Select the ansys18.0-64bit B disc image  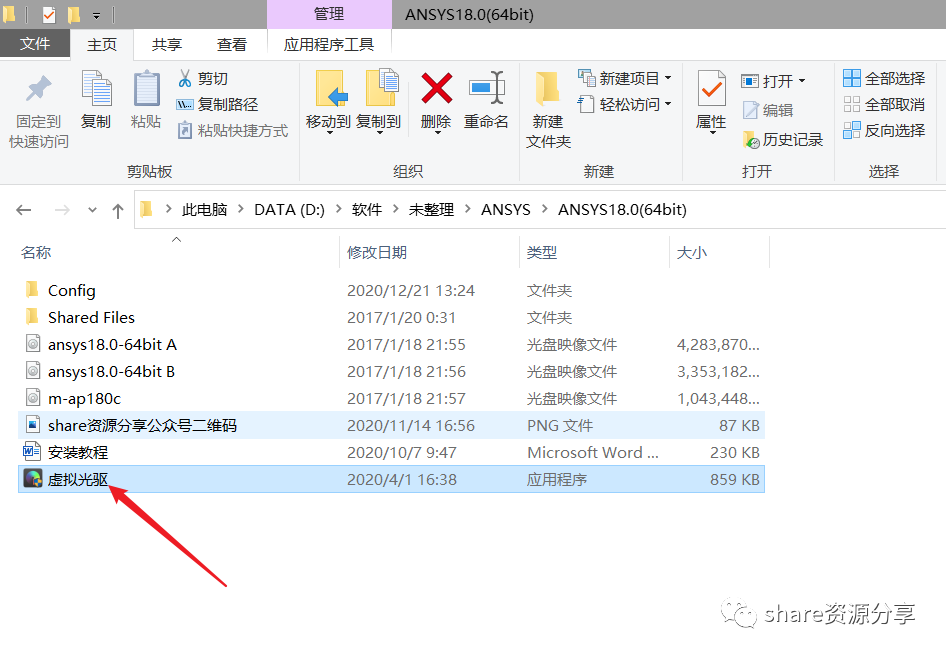pyautogui.click(x=392, y=372)
